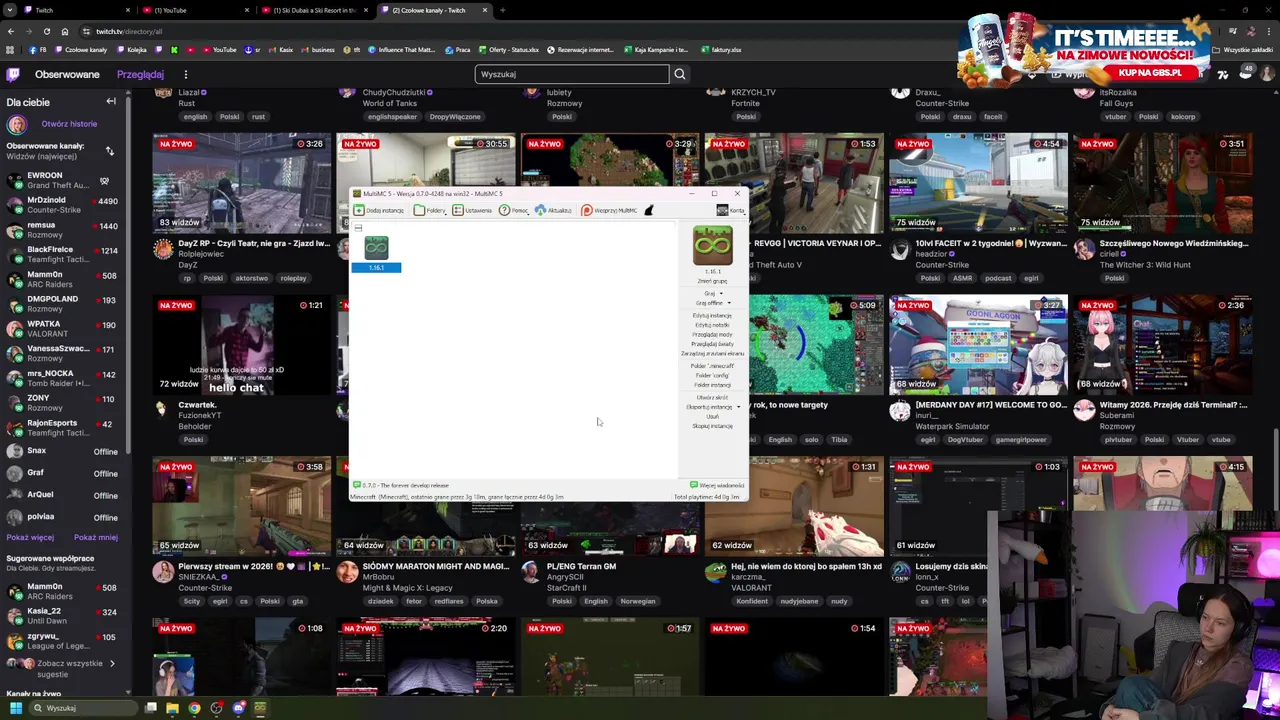1280x720 pixels.
Task: Open Folder '.minecraft' in MultiMC
Action: tap(712, 366)
